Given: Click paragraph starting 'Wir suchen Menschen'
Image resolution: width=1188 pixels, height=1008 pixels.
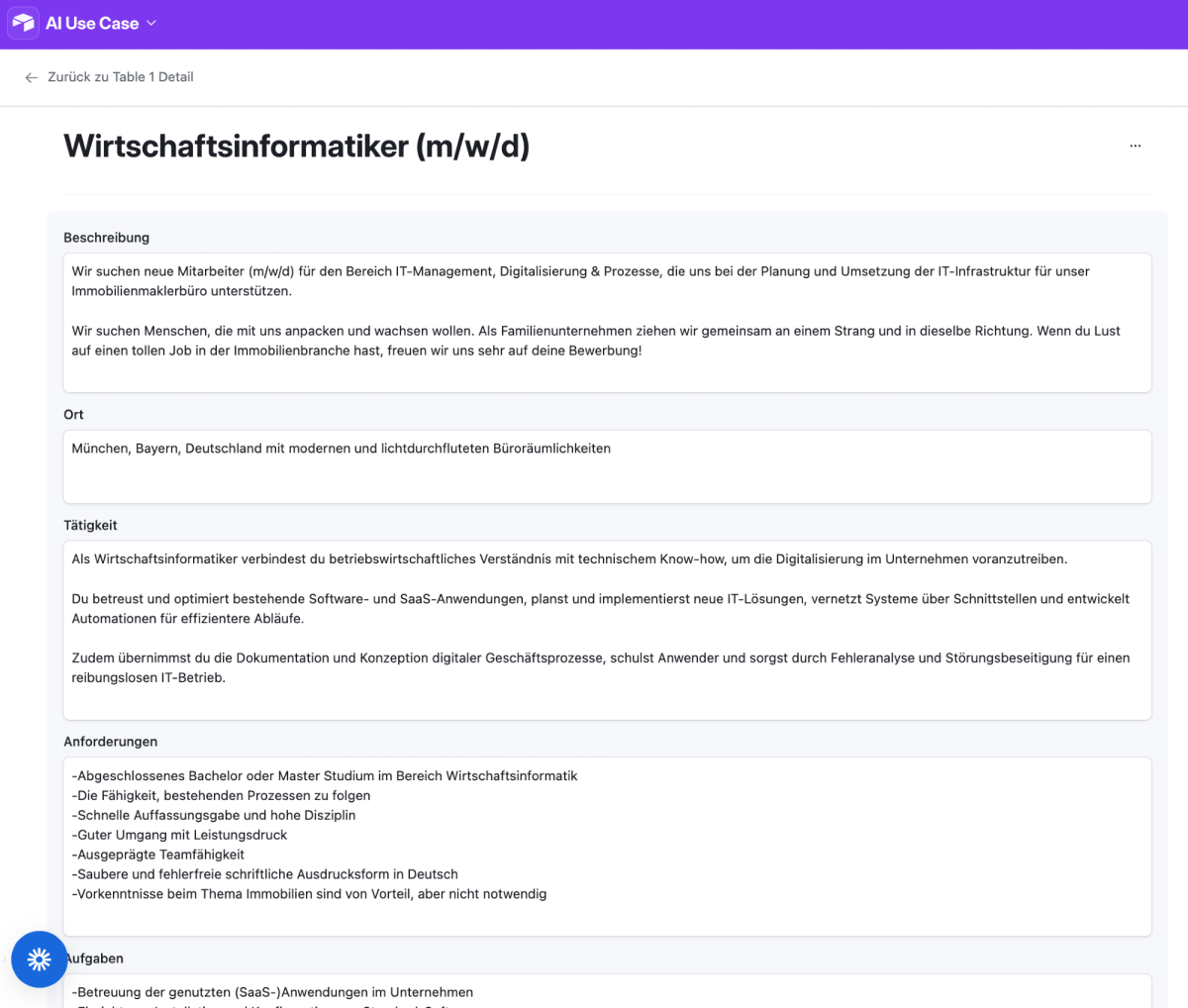Looking at the screenshot, I should coord(596,341).
